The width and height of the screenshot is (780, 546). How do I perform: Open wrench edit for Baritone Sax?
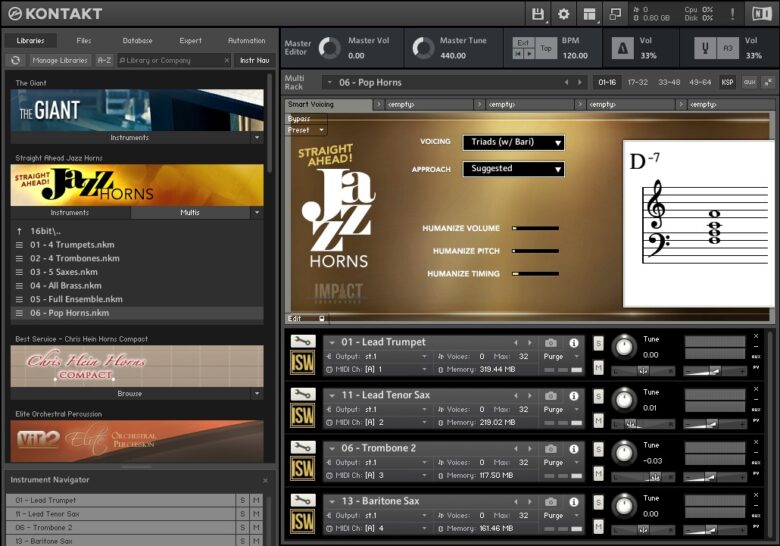[x=302, y=500]
